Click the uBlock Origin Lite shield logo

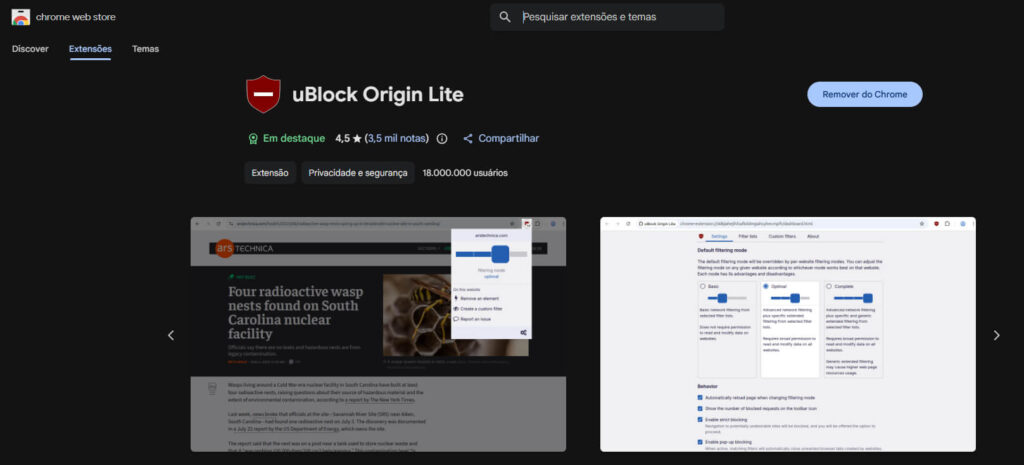[263, 94]
